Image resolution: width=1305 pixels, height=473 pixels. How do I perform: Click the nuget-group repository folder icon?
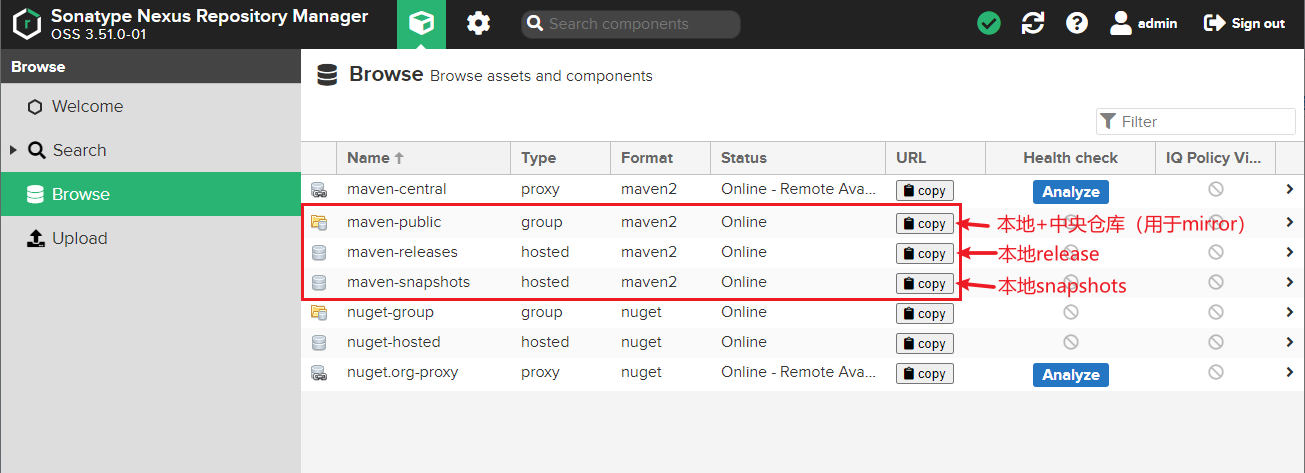tap(319, 312)
